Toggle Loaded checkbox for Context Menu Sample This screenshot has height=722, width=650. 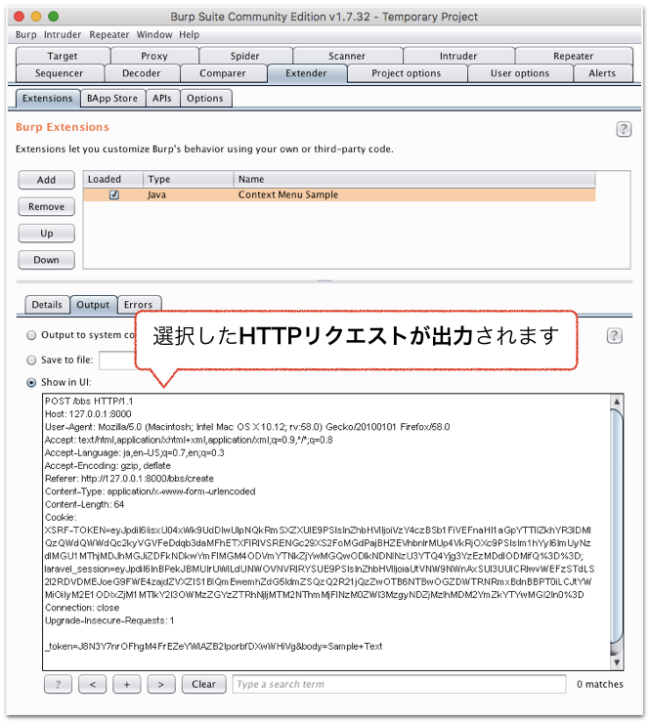click(114, 195)
